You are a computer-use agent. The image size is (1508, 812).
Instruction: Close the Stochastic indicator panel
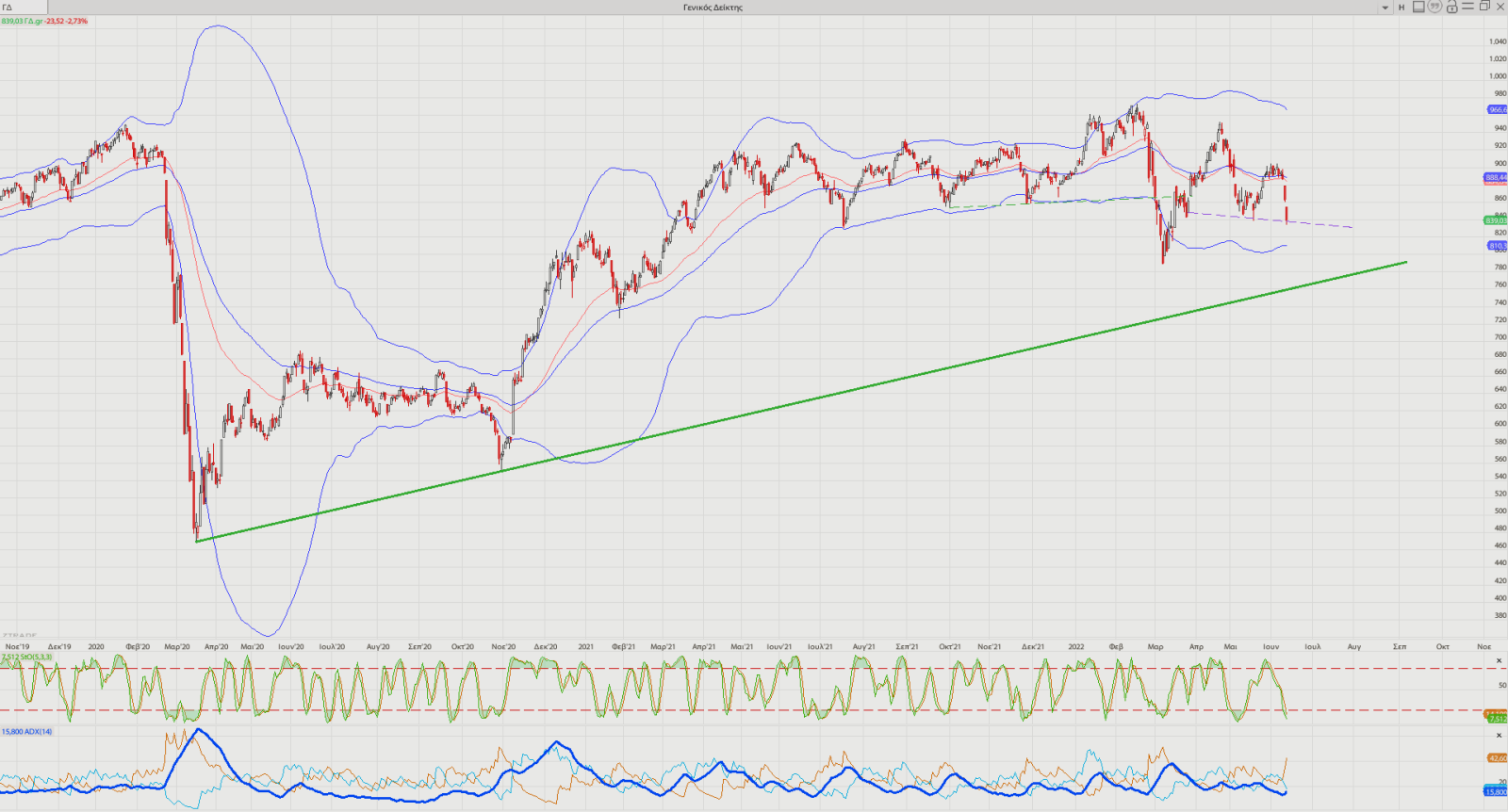[x=1500, y=660]
